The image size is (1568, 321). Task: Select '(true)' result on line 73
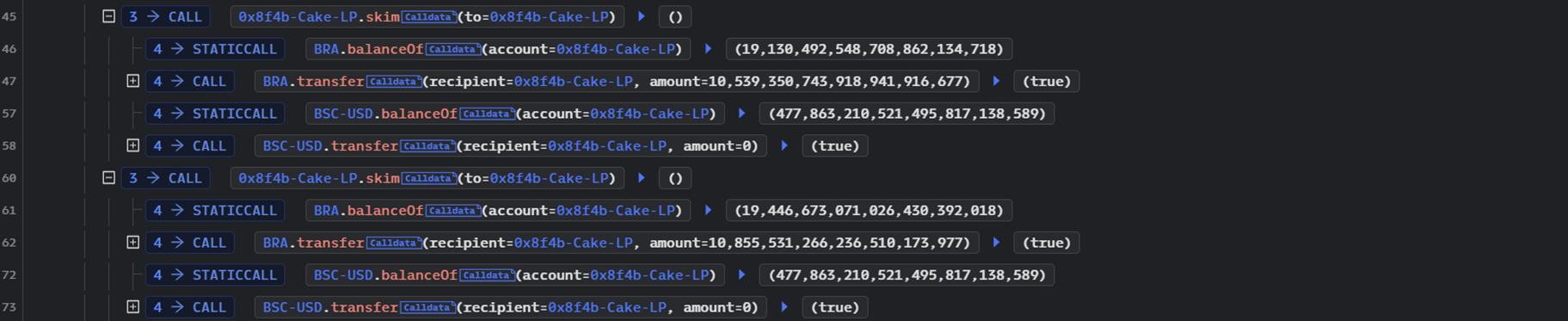[x=834, y=307]
